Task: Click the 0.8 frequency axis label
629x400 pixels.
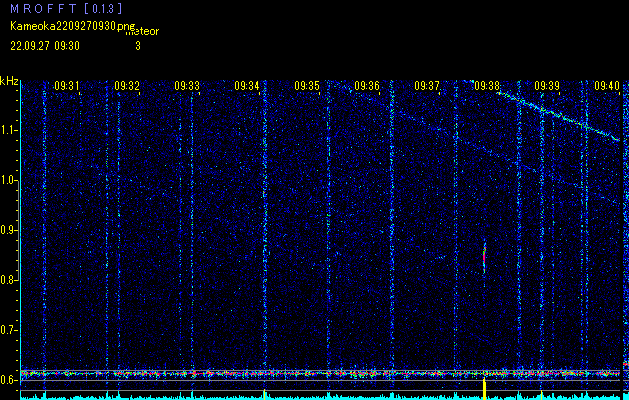Action: click(8, 280)
